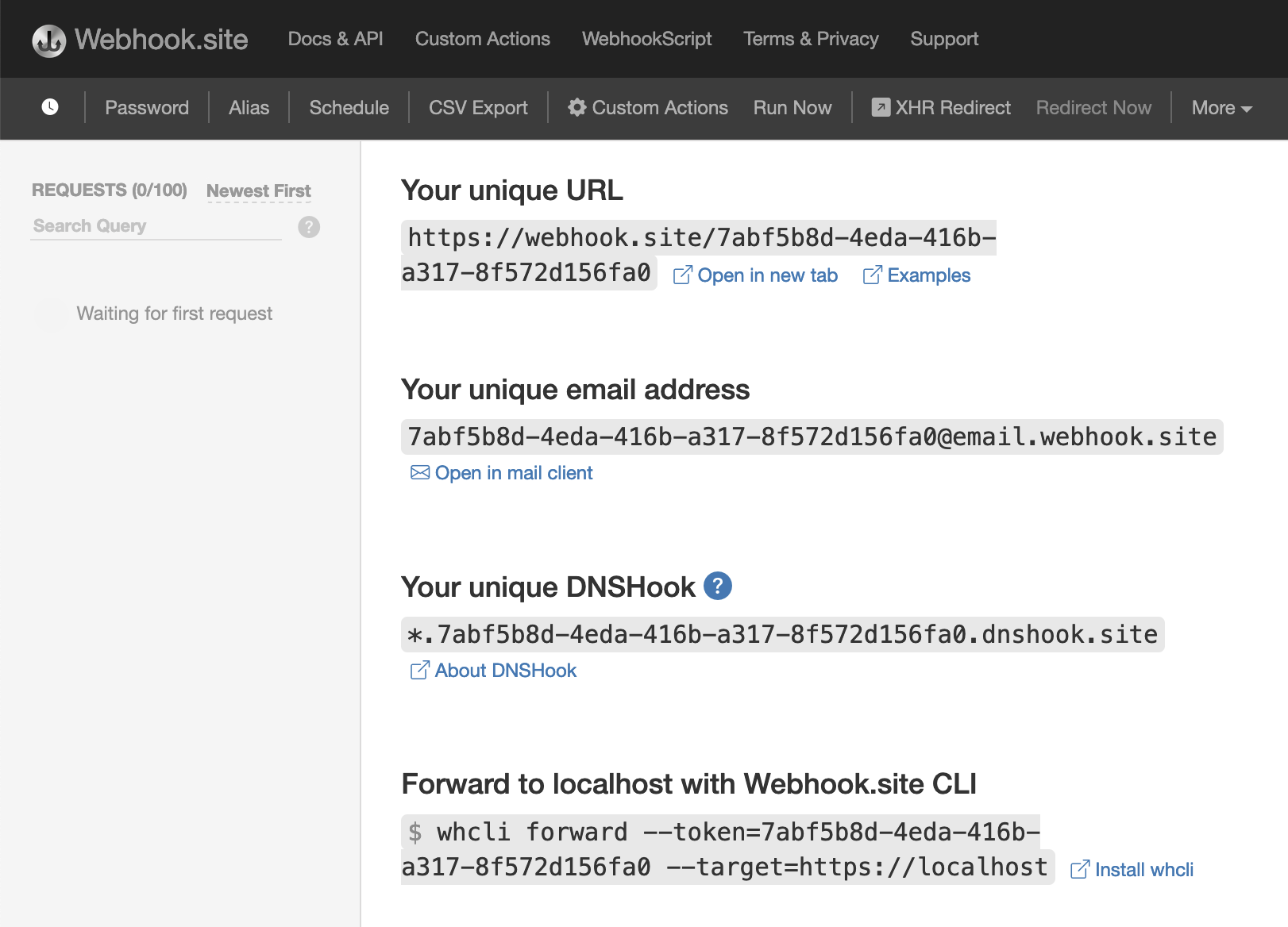The height and width of the screenshot is (927, 1288).
Task: Click the REQUESTS (0/100) label
Action: [x=110, y=190]
